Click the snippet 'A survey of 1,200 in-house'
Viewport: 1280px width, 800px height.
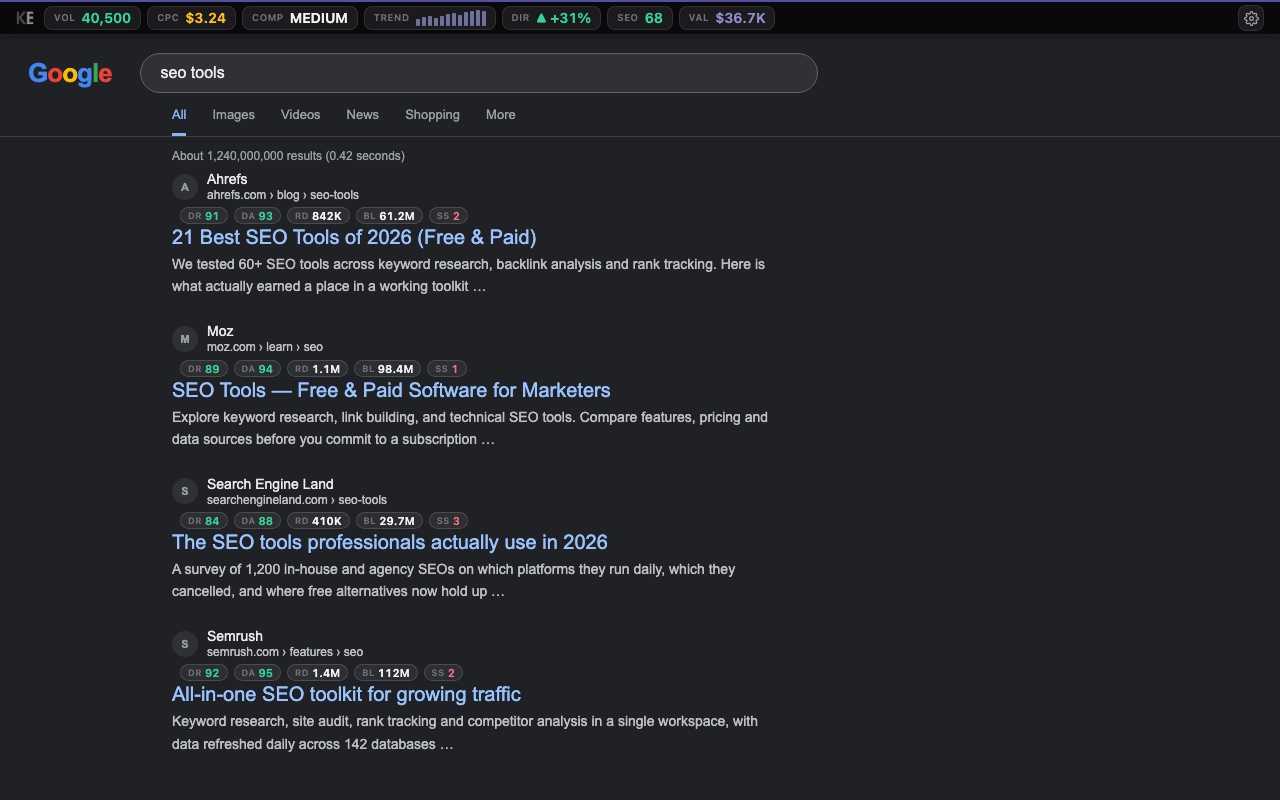point(454,580)
